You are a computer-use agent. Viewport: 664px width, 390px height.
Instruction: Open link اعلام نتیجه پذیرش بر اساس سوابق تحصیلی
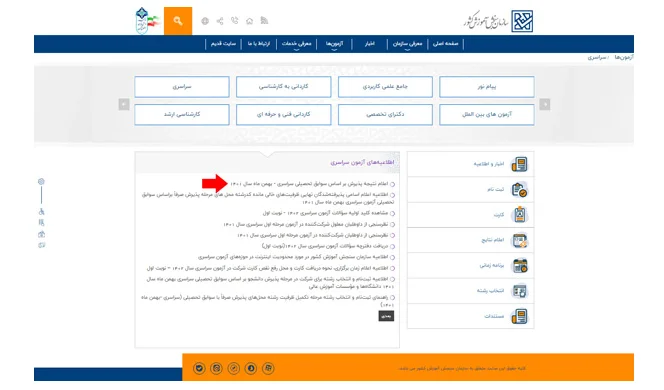pyautogui.click(x=309, y=184)
